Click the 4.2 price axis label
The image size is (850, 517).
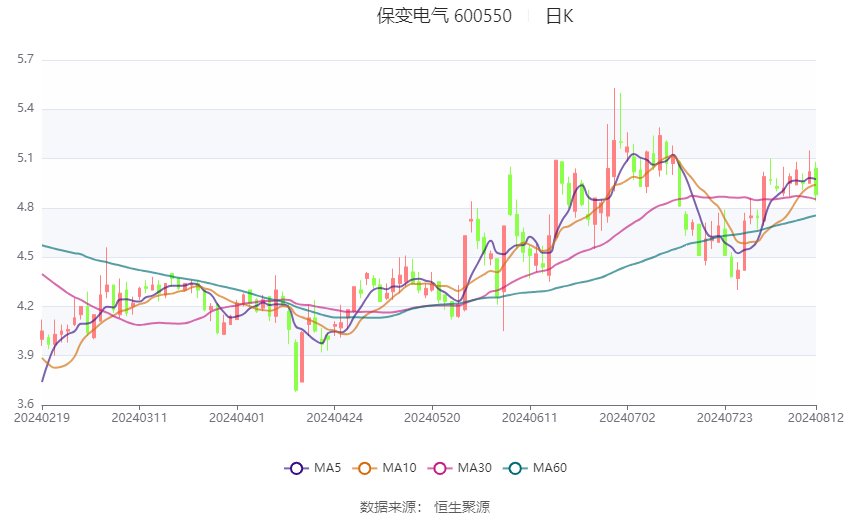25,306
